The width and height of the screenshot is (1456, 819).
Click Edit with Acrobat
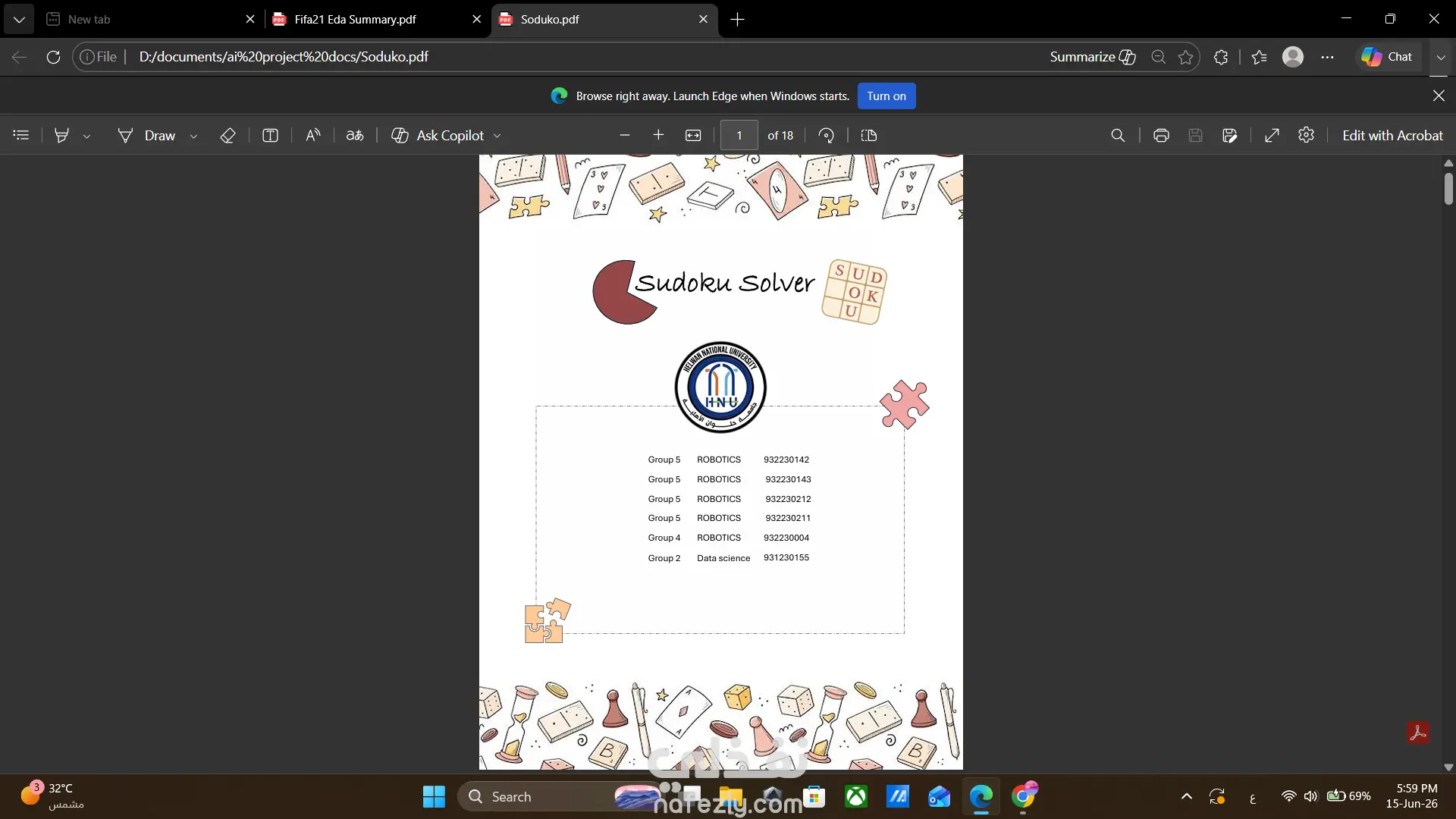(1392, 135)
